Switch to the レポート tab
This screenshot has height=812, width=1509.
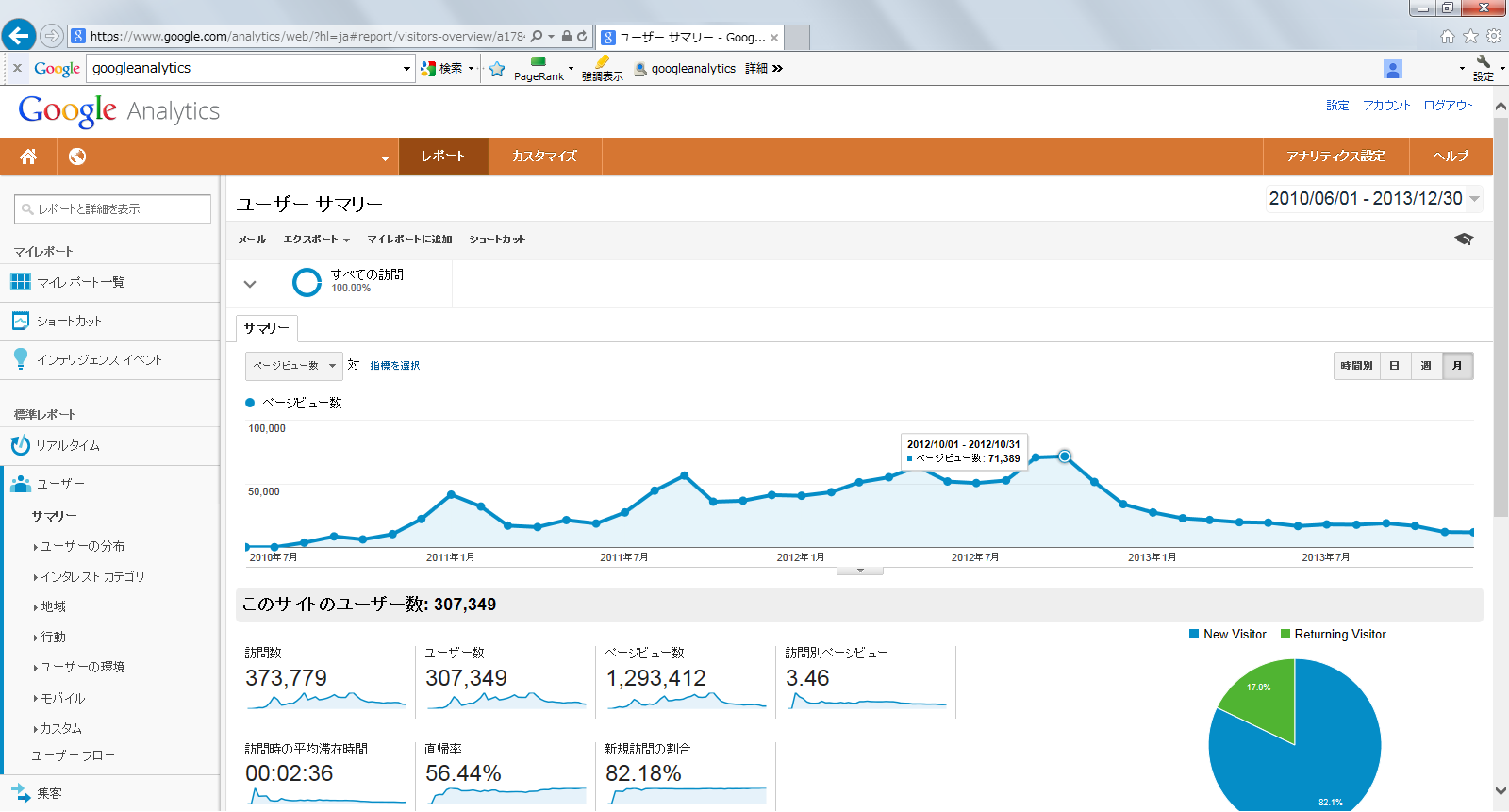[443, 157]
